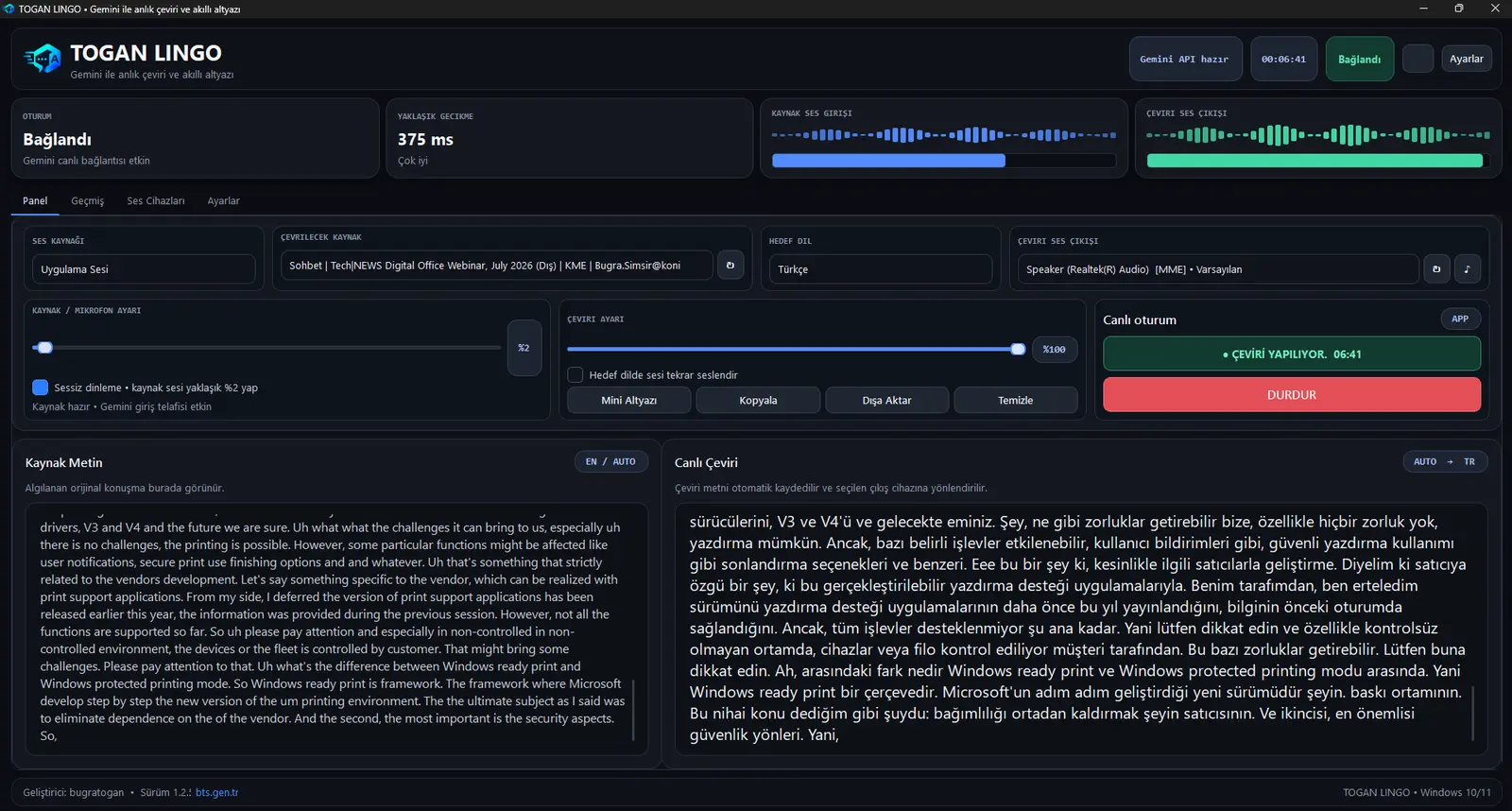
Task: Test the output device with the music note button
Action: coord(1467,269)
